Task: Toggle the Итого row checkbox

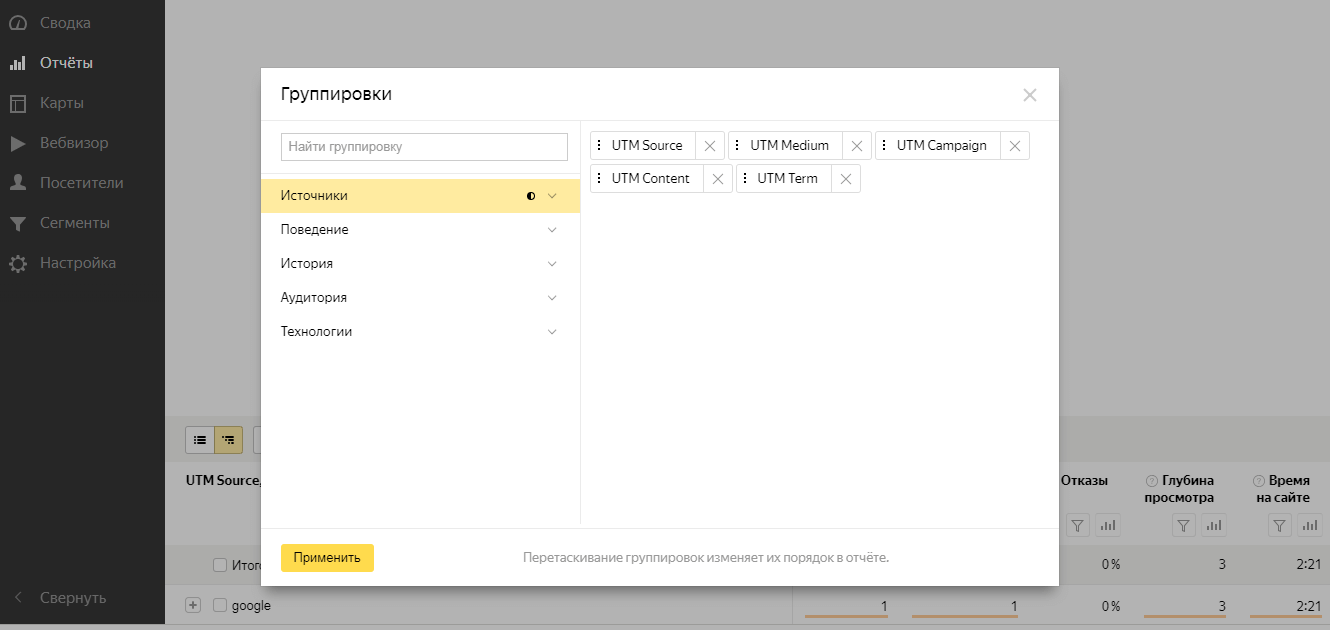Action: tap(220, 565)
